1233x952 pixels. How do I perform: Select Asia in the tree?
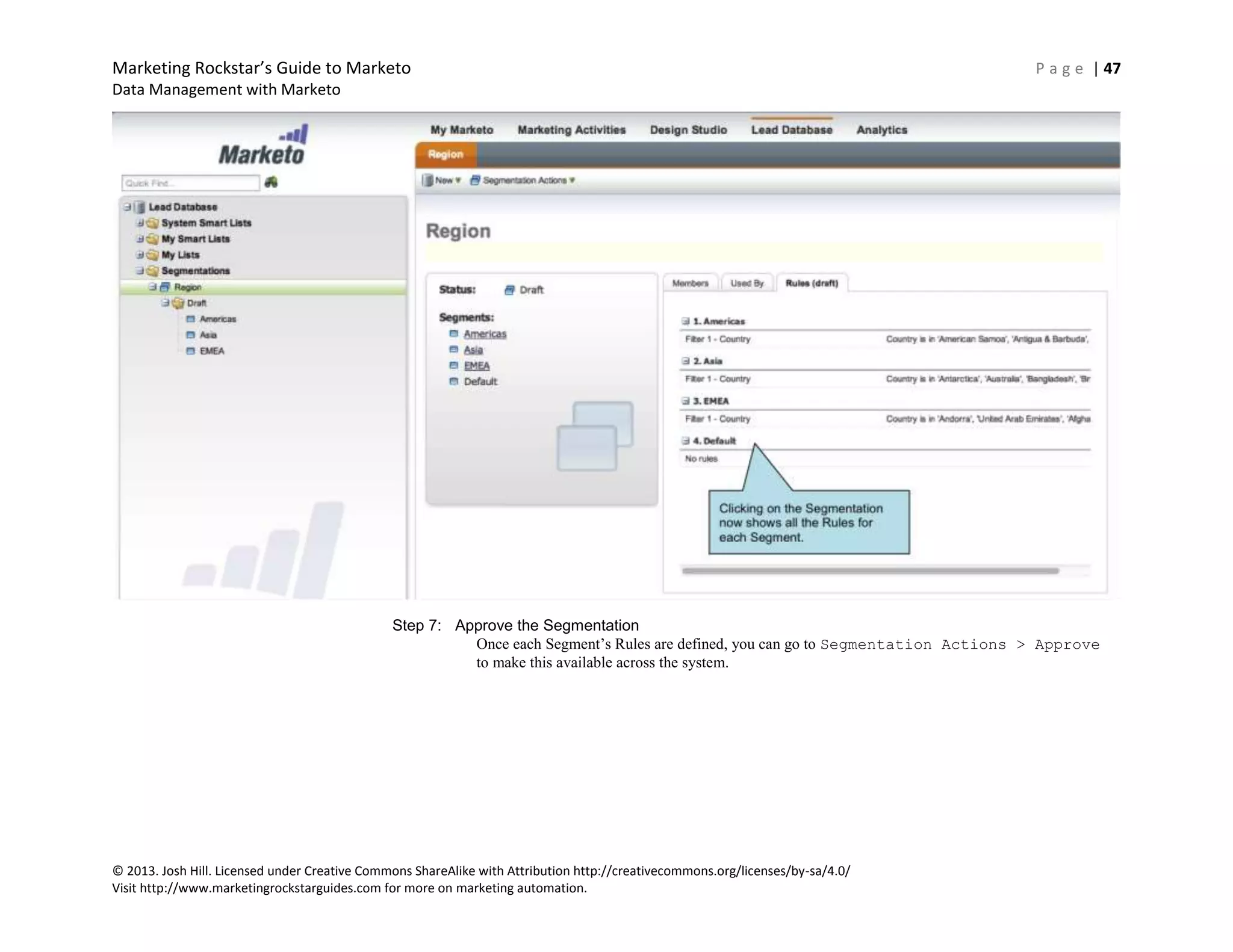click(208, 335)
